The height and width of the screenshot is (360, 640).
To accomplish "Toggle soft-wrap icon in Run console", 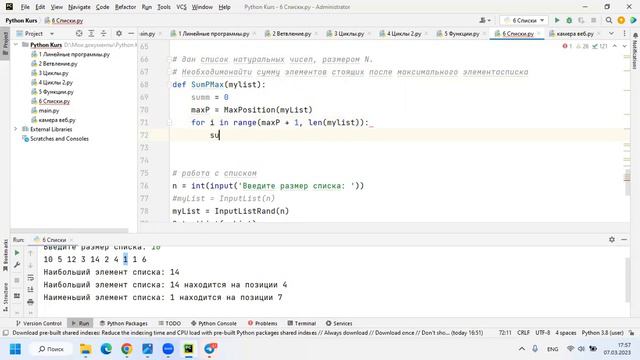I will [31, 278].
